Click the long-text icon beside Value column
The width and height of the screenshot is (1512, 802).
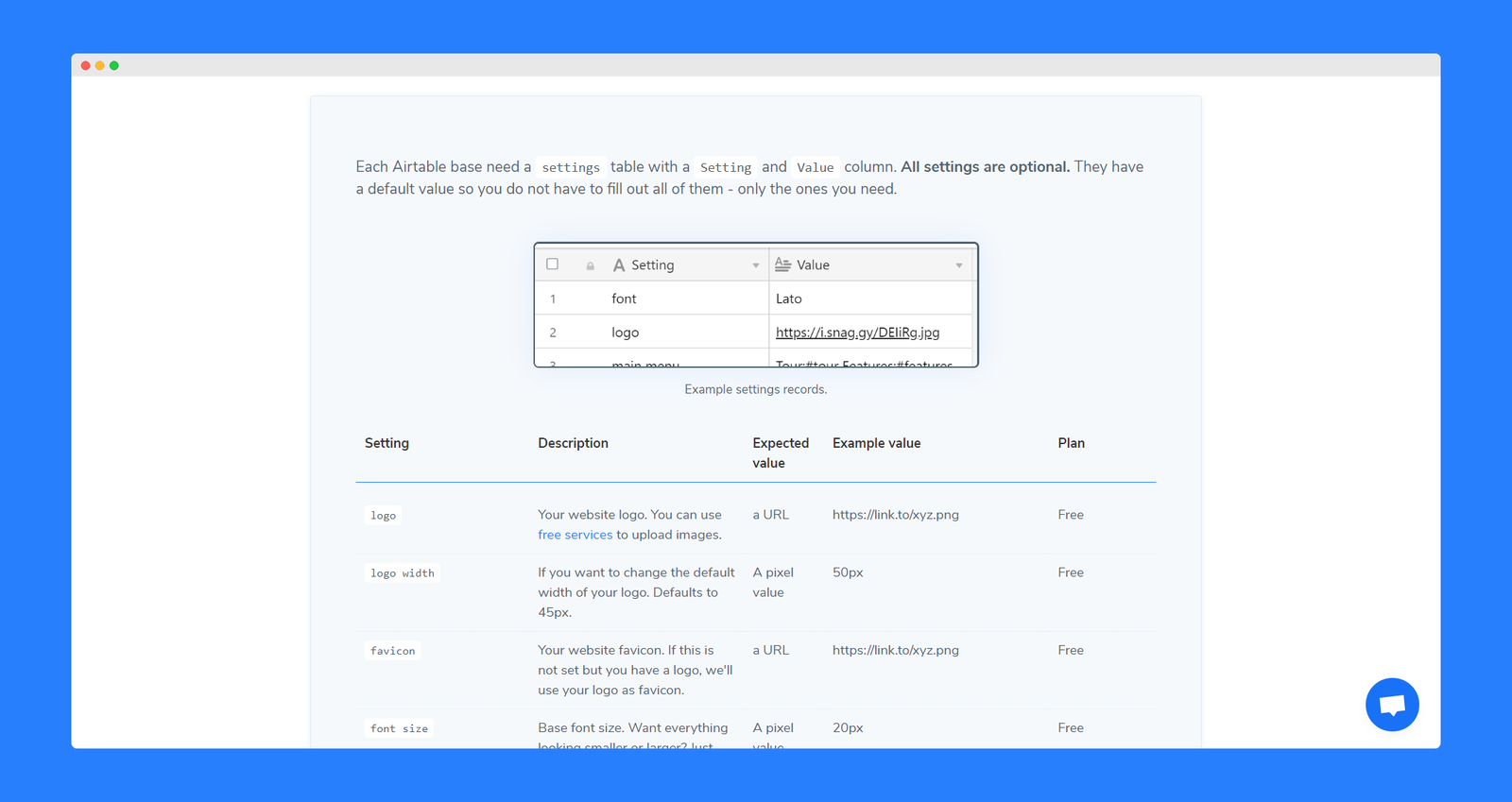click(782, 264)
